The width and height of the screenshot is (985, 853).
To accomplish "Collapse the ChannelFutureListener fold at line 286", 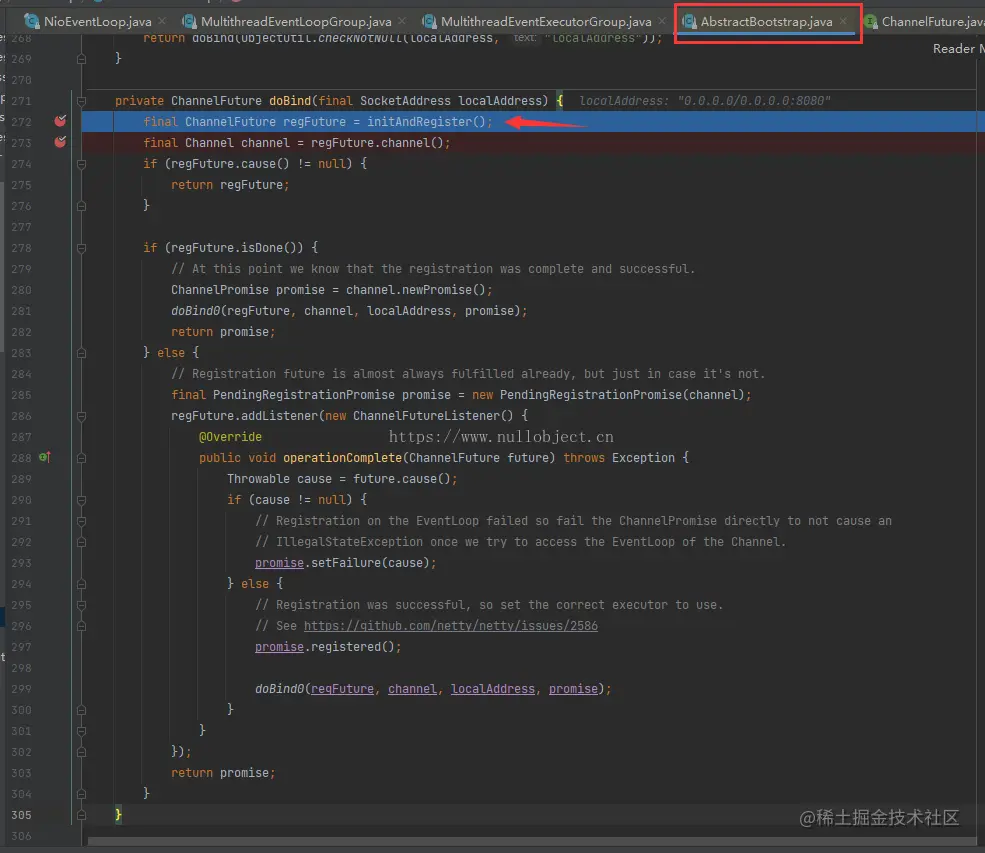I will [82, 415].
